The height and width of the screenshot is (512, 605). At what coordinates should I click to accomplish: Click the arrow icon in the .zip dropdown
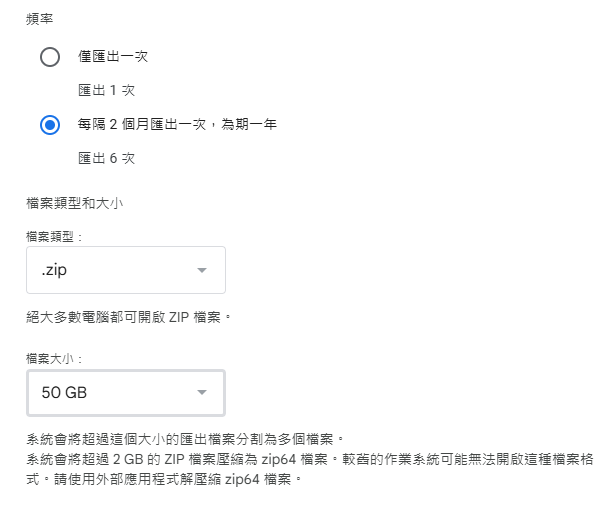(202, 271)
